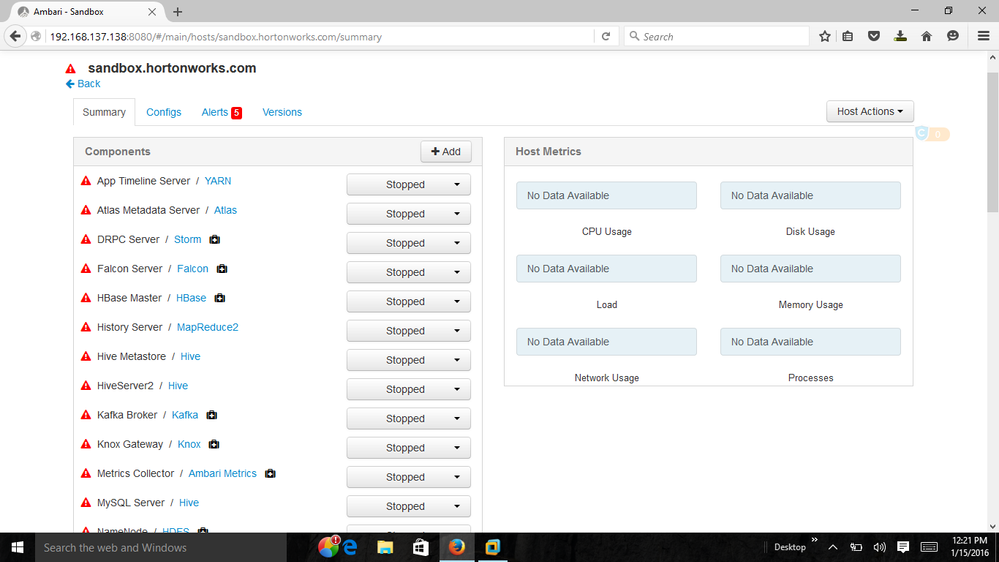
Task: Open the Kafka Broker Stopped dropdown
Action: click(x=408, y=419)
